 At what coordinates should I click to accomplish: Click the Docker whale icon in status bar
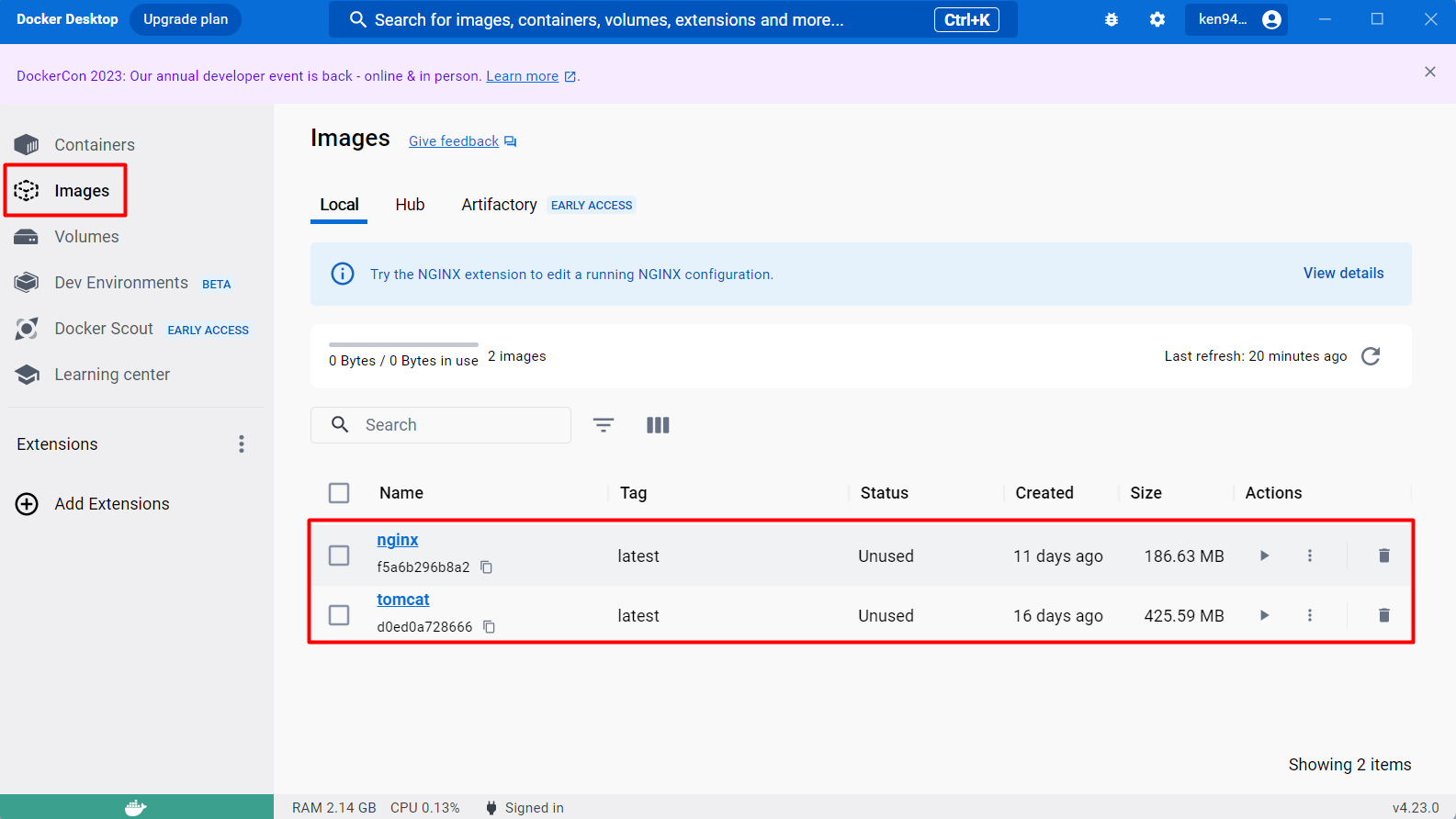pyautogui.click(x=136, y=807)
